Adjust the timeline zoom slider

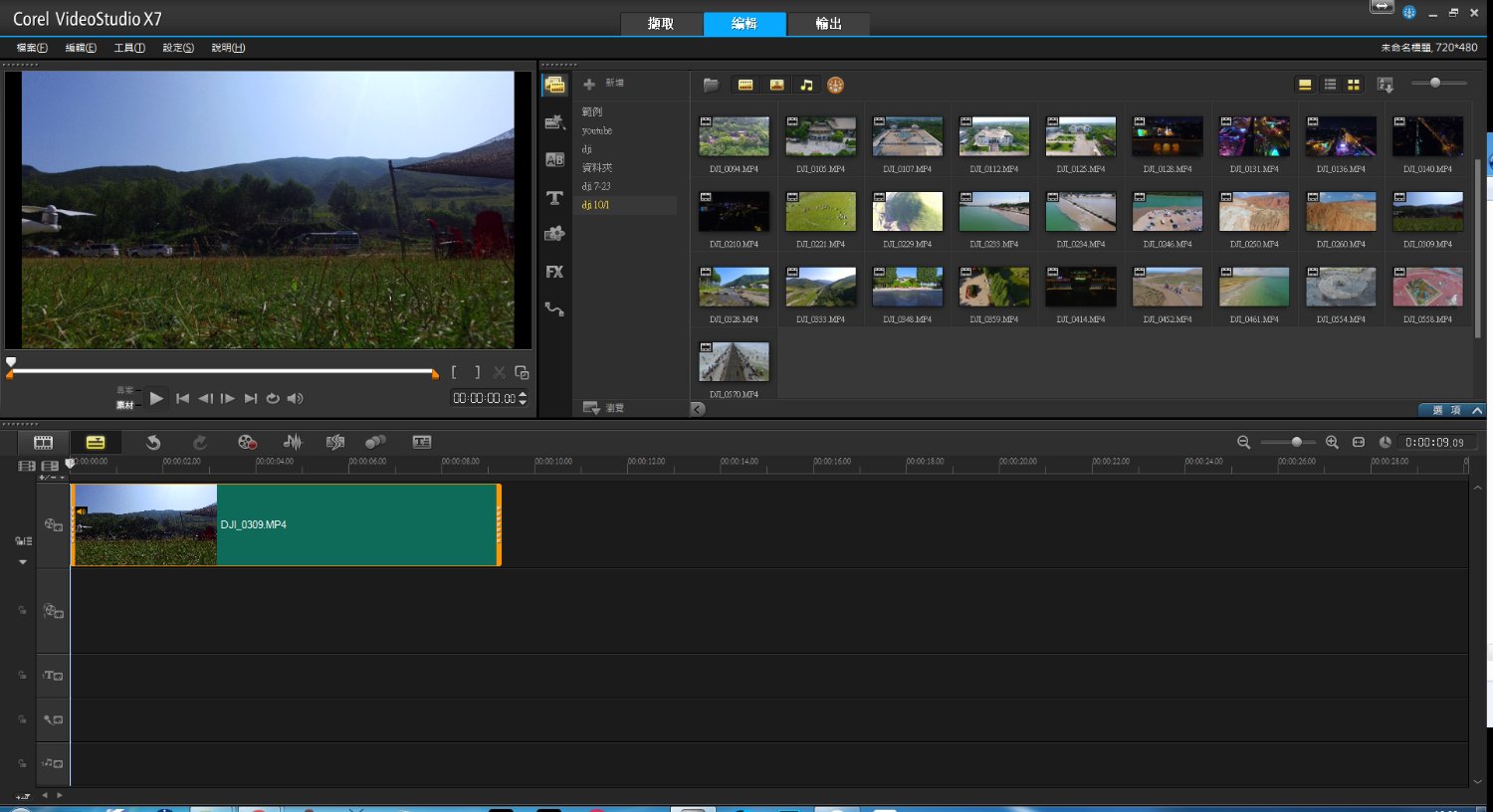click(1288, 442)
